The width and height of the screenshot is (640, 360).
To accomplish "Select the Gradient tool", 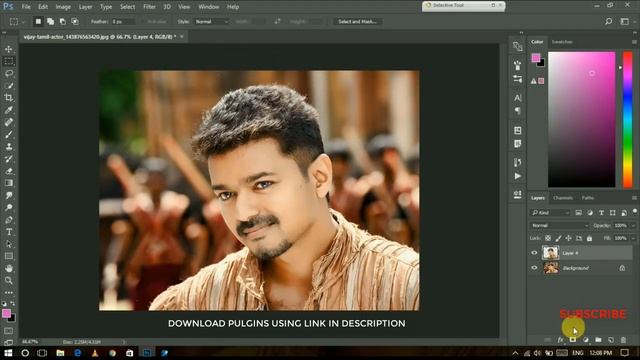I will tap(9, 183).
